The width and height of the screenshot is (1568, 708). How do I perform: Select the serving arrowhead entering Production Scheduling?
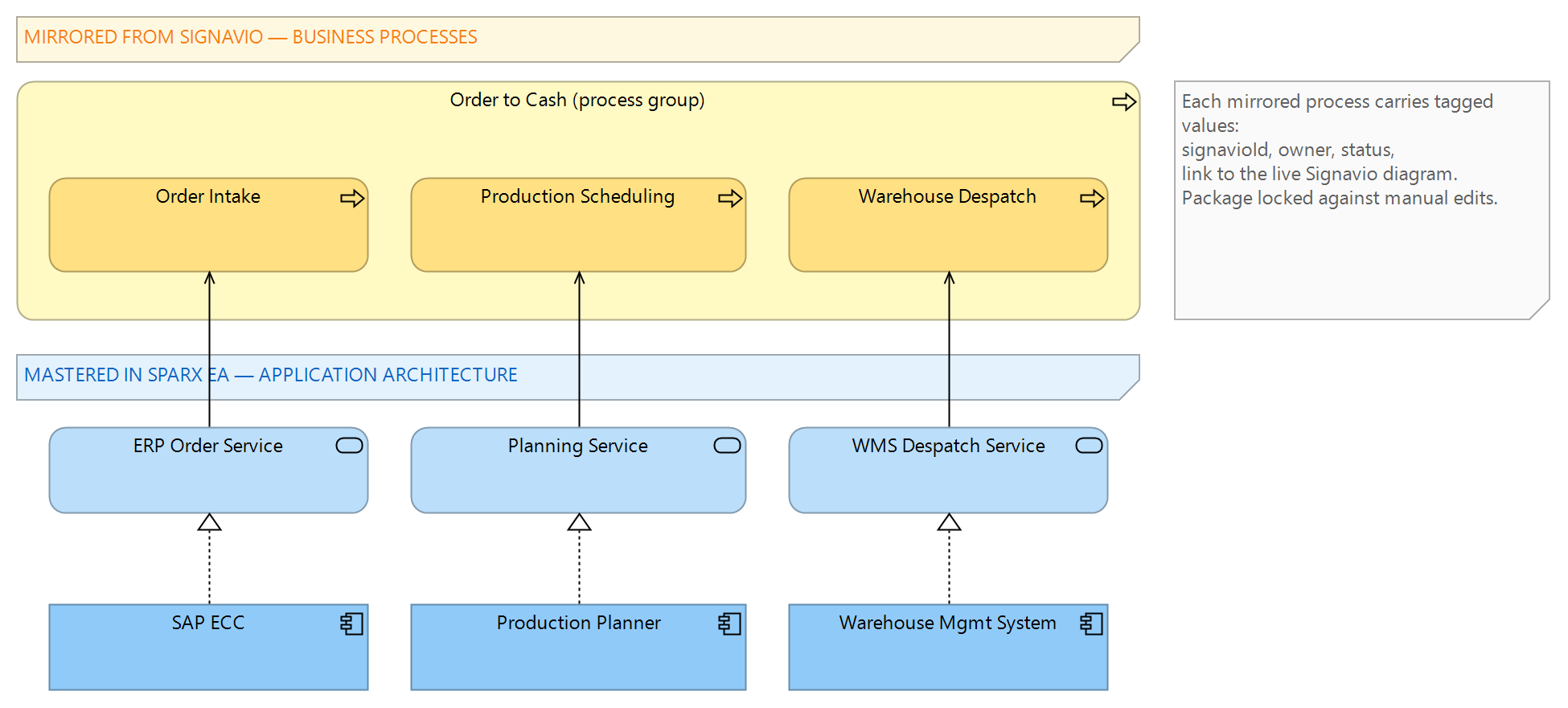(580, 278)
